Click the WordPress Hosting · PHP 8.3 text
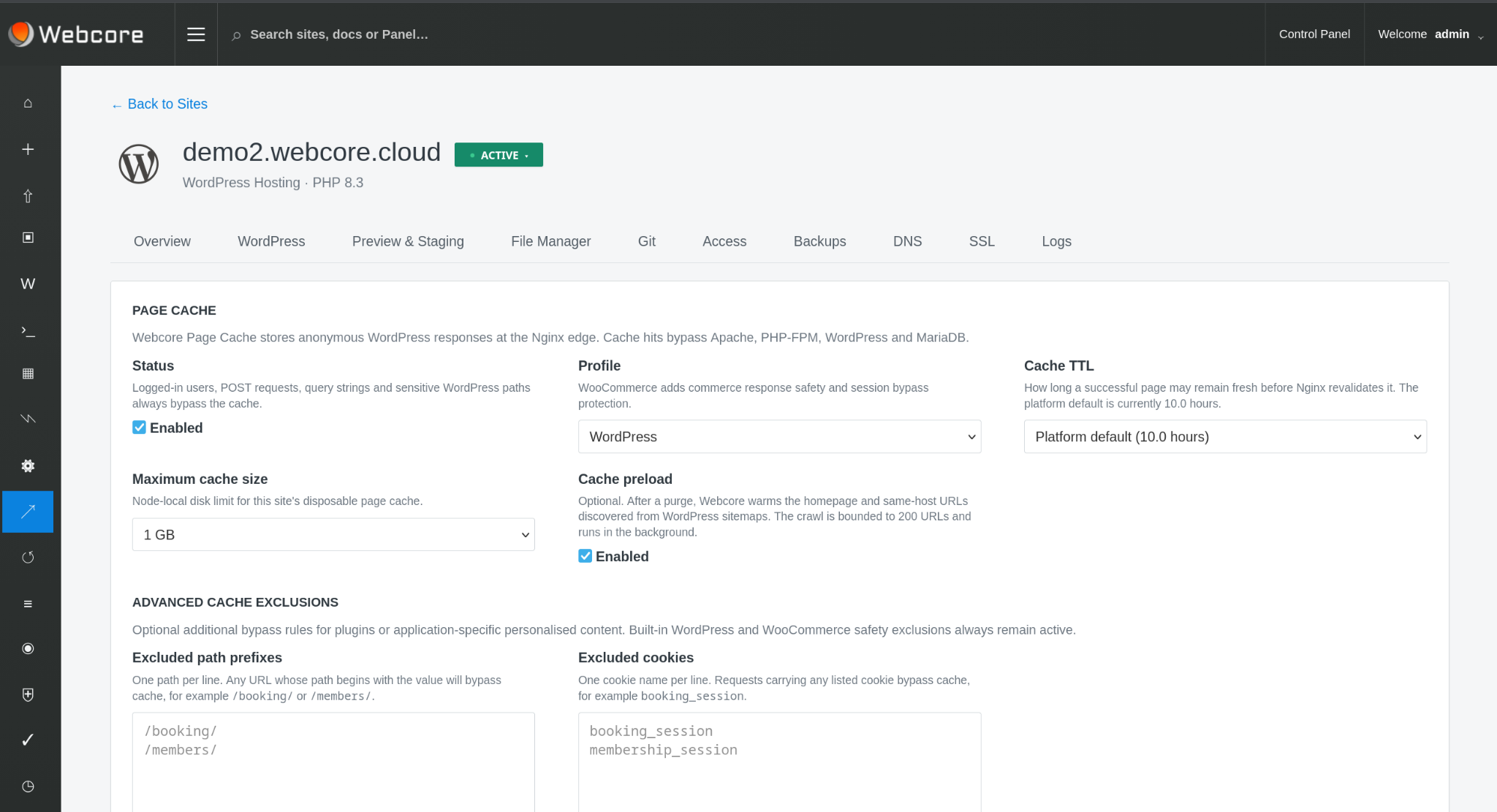This screenshot has width=1497, height=812. 273,183
